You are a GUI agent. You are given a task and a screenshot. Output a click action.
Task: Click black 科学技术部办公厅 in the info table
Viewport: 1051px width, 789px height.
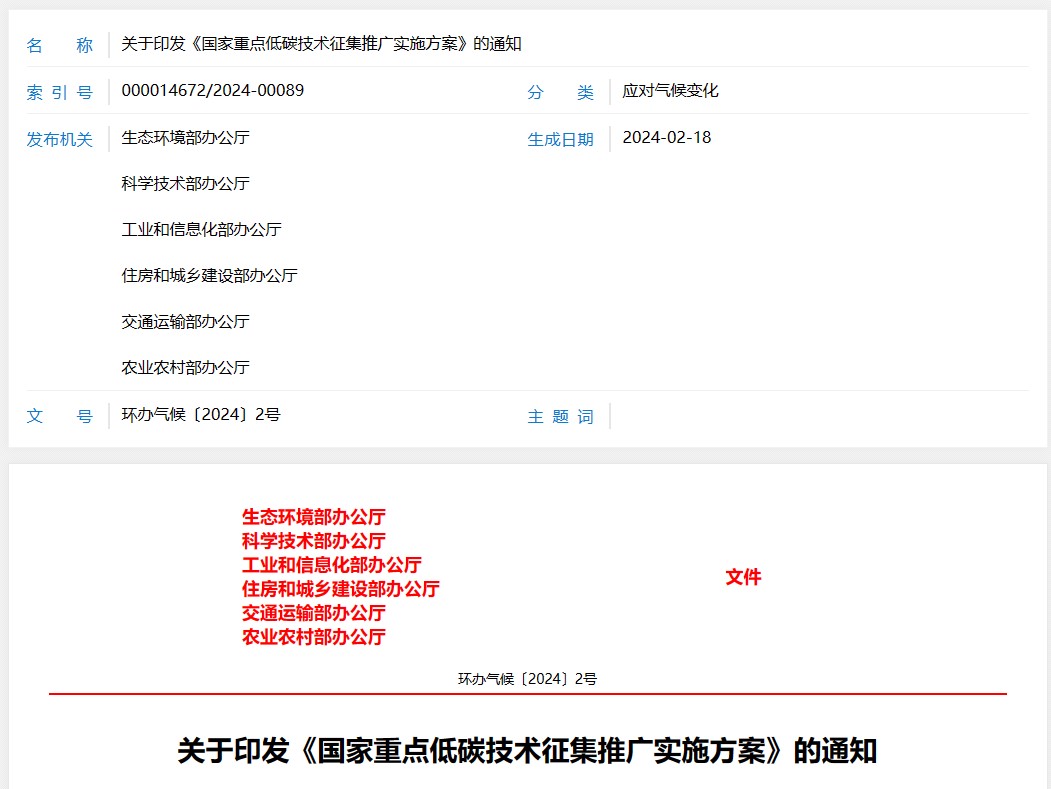(185, 184)
